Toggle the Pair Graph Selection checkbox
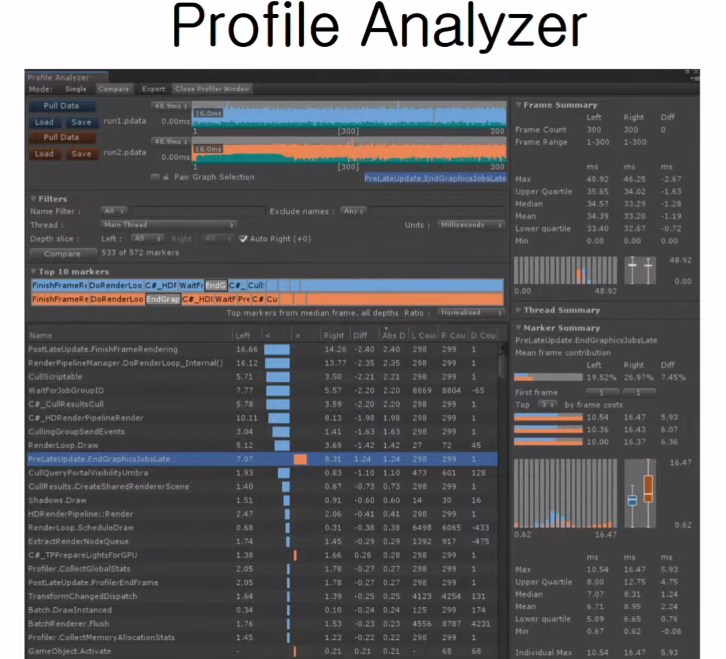This screenshot has height=659, width=726. pyautogui.click(x=155, y=177)
